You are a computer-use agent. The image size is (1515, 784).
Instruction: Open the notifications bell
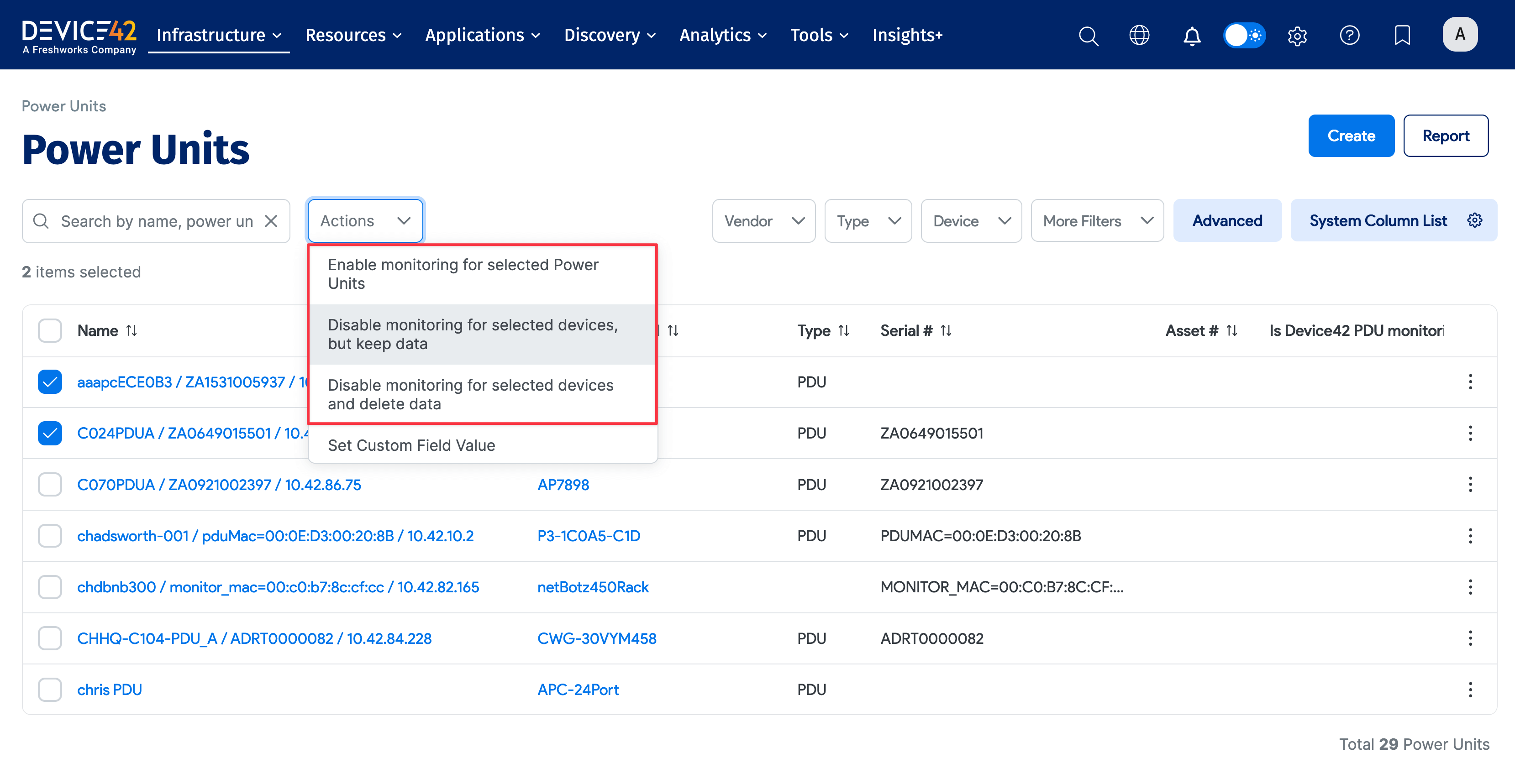click(1192, 35)
